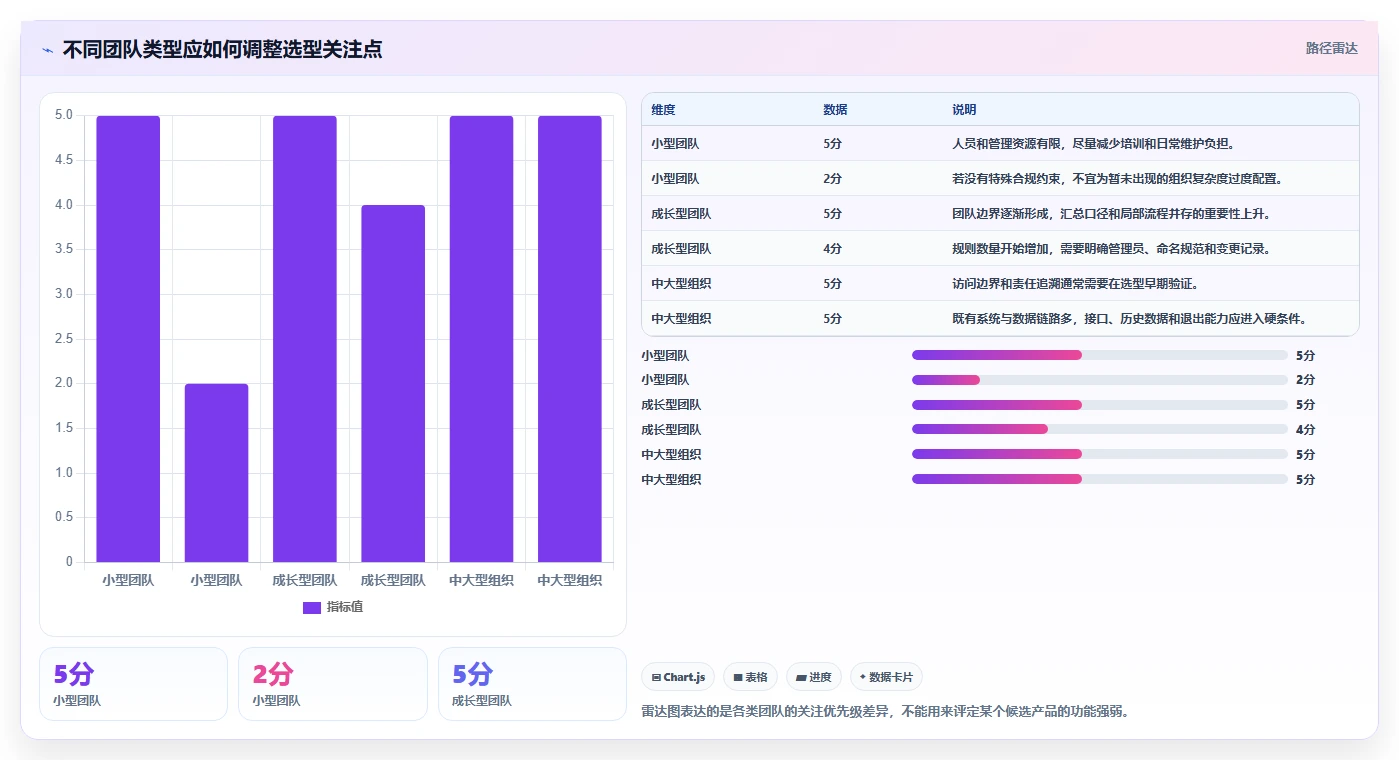This screenshot has height=760, width=1399.
Task: Click the 0.5 label on the chart y-axis
Action: pyautogui.click(x=63, y=517)
